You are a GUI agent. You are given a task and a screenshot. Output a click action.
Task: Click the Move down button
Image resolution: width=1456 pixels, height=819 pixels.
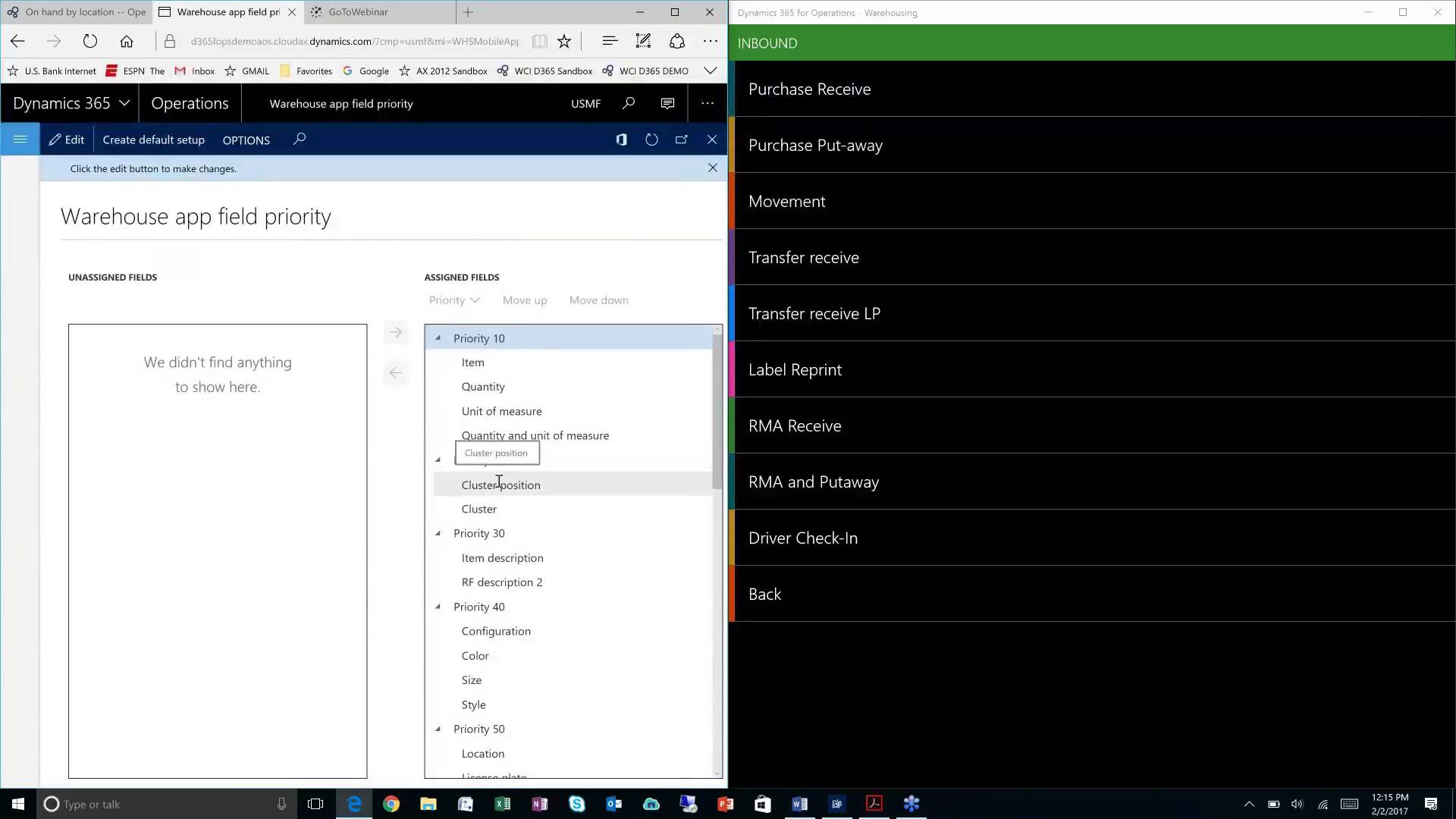[598, 300]
